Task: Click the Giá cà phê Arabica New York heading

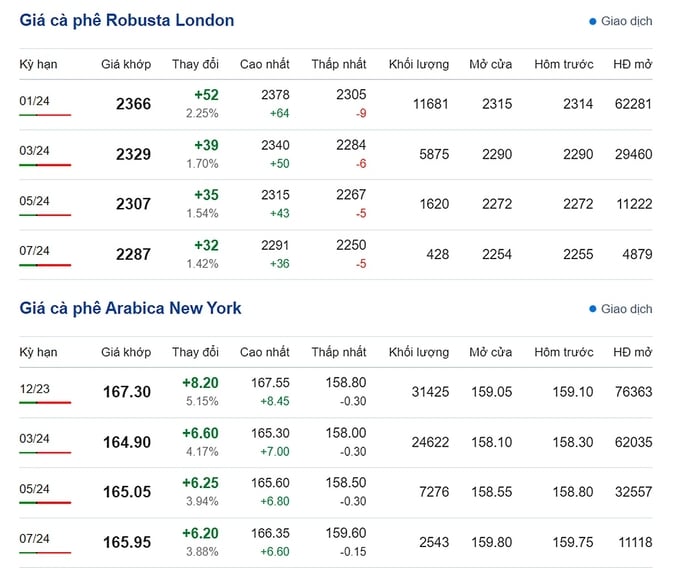Action: [130, 308]
